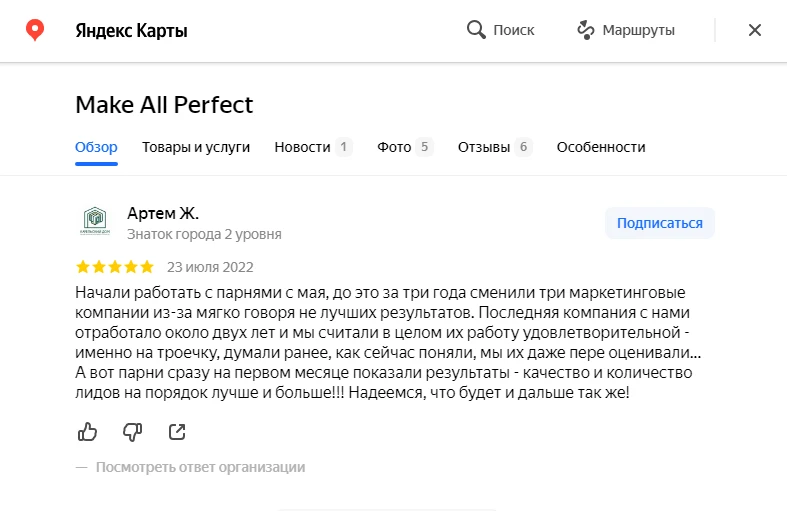
Task: Like the review with thumbs up
Action: (x=88, y=432)
